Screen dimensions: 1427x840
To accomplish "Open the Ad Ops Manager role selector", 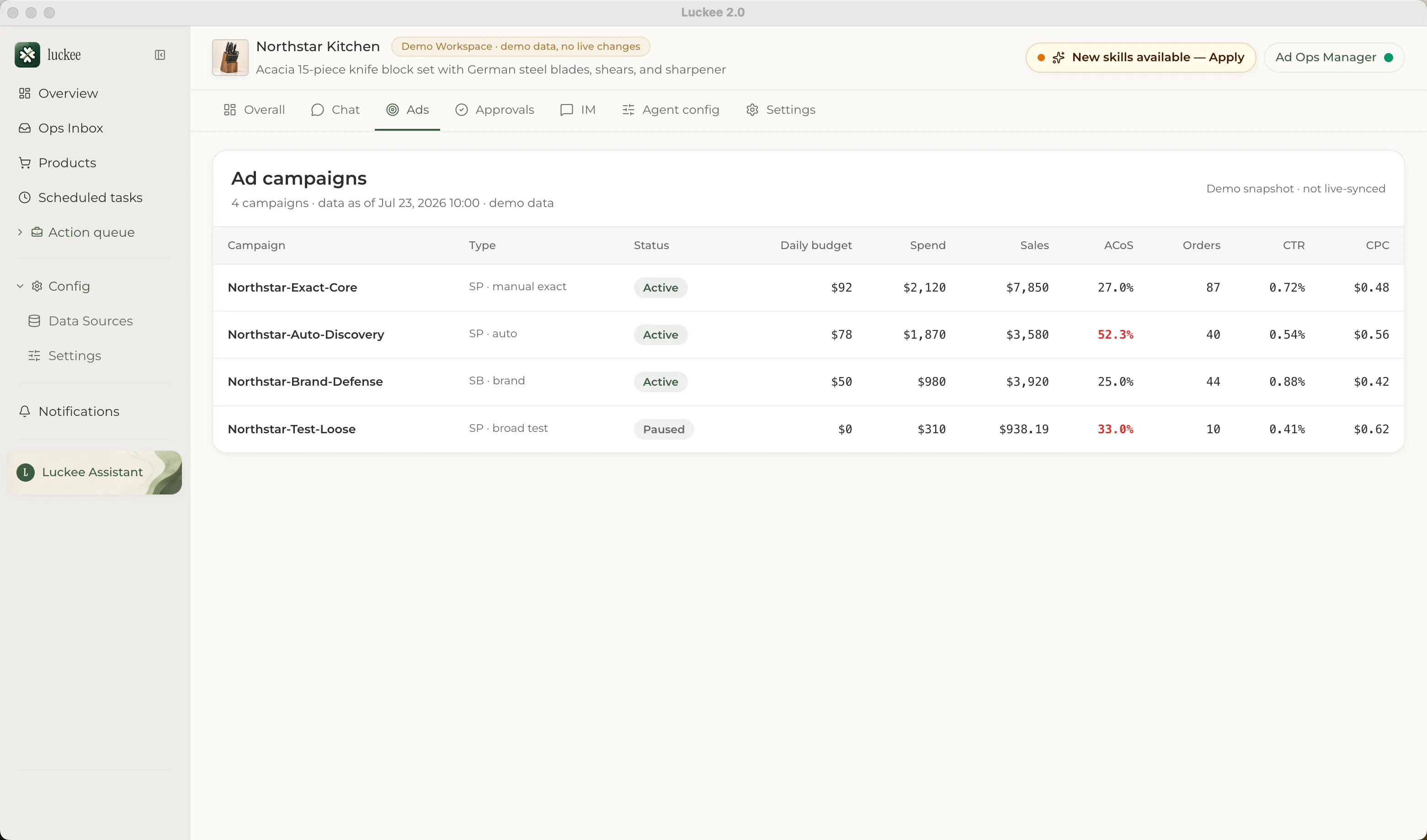I will [x=1334, y=58].
